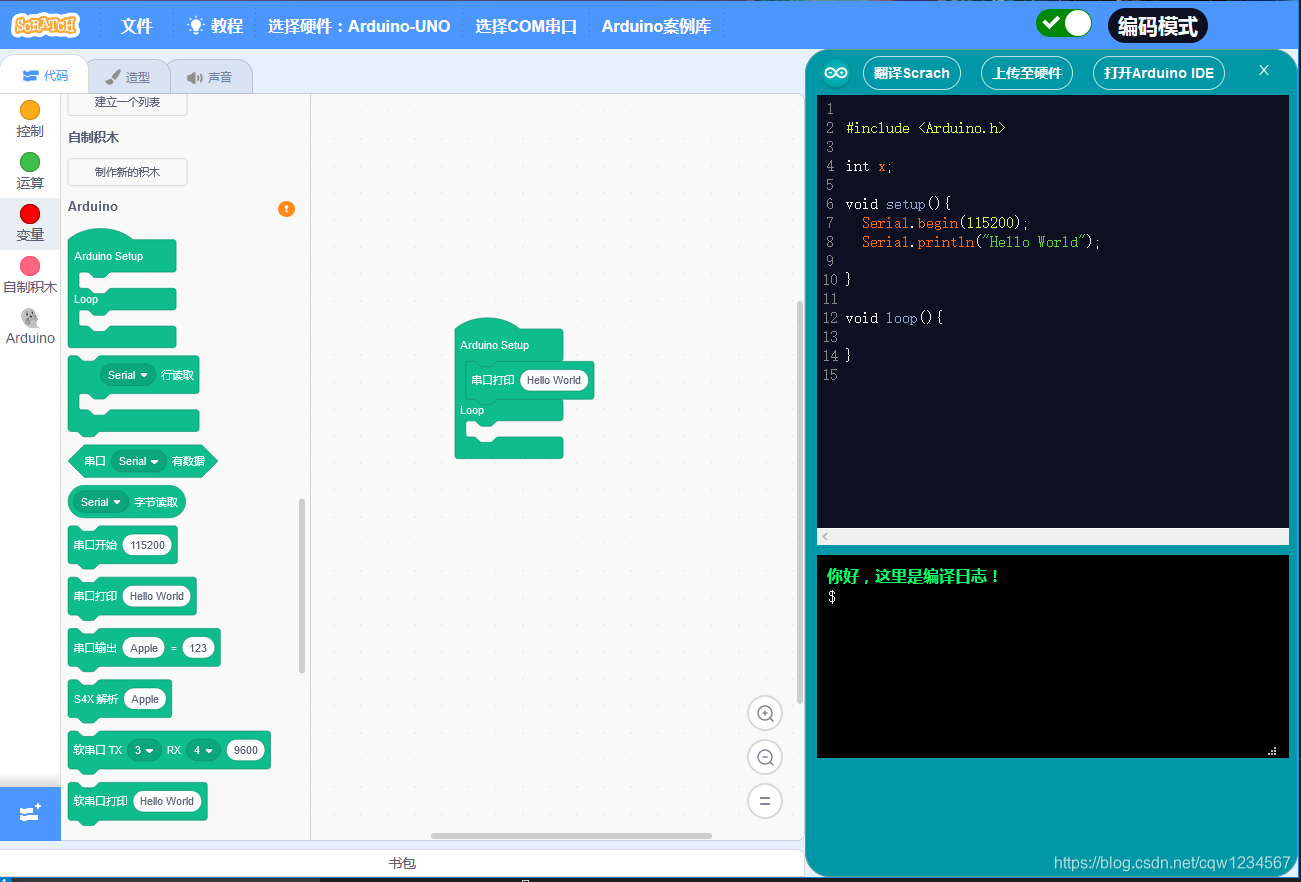Screen dimensions: 1301x882
Task: Click the baud rate 115200 input in palette
Action: (x=147, y=545)
